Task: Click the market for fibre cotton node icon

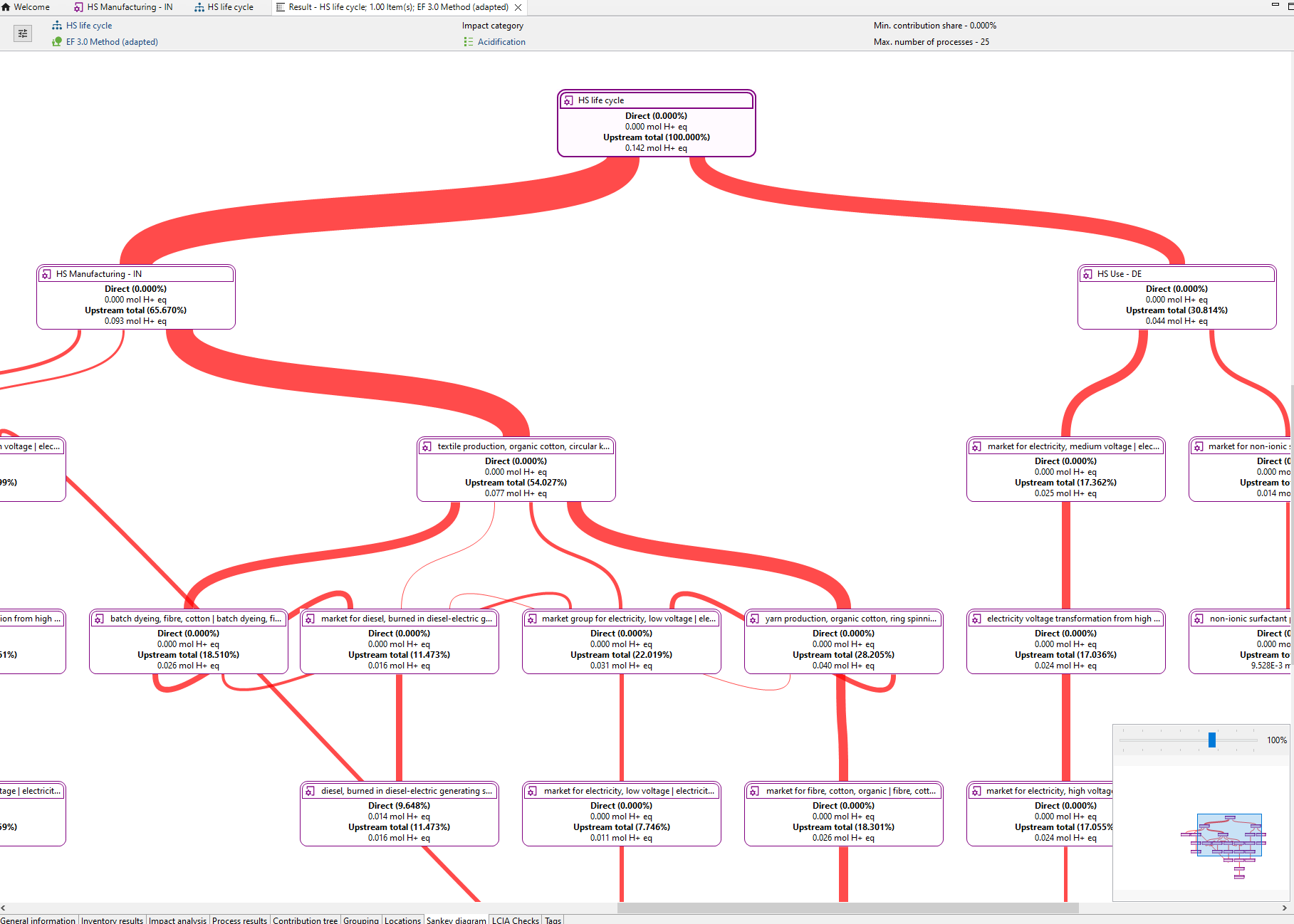Action: (754, 791)
